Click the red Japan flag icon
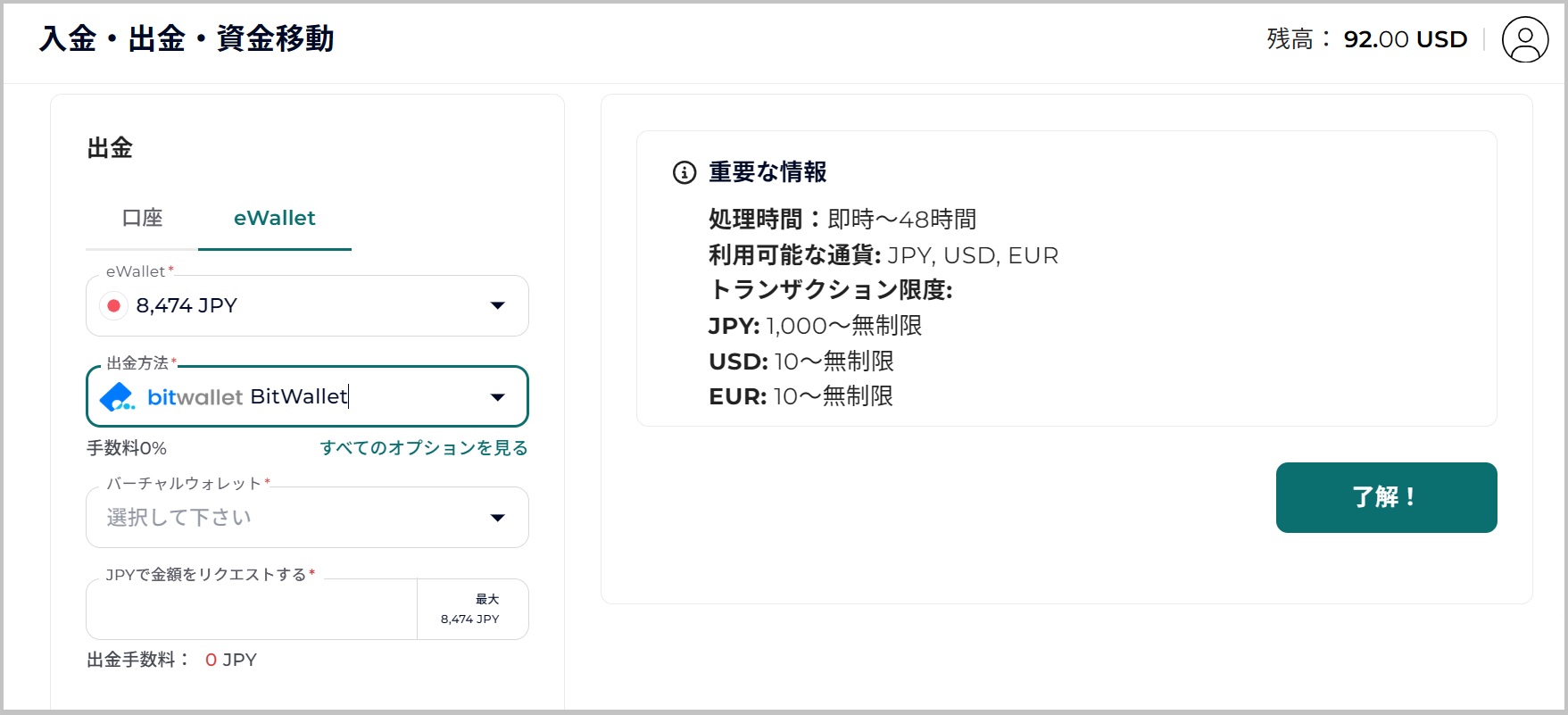The image size is (1568, 715). (113, 306)
